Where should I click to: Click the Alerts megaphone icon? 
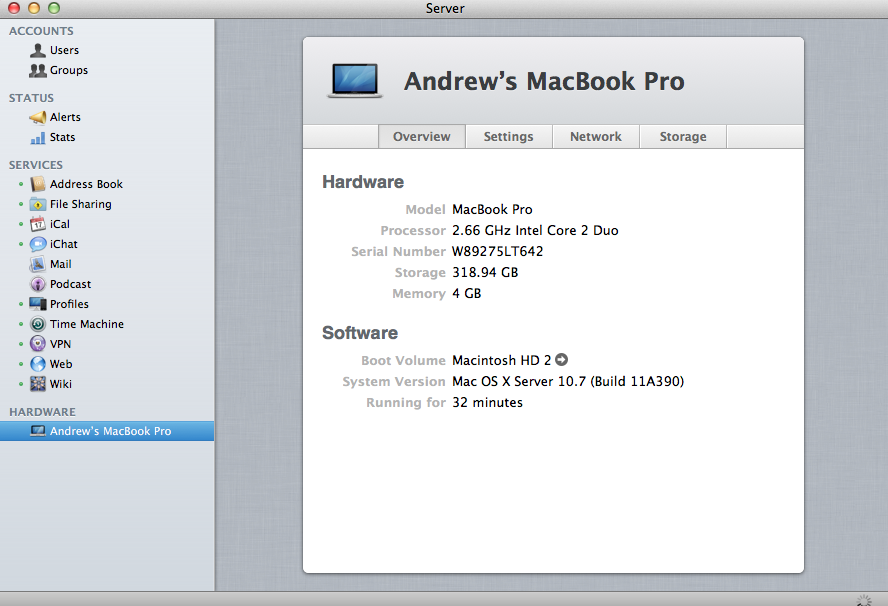pos(38,117)
